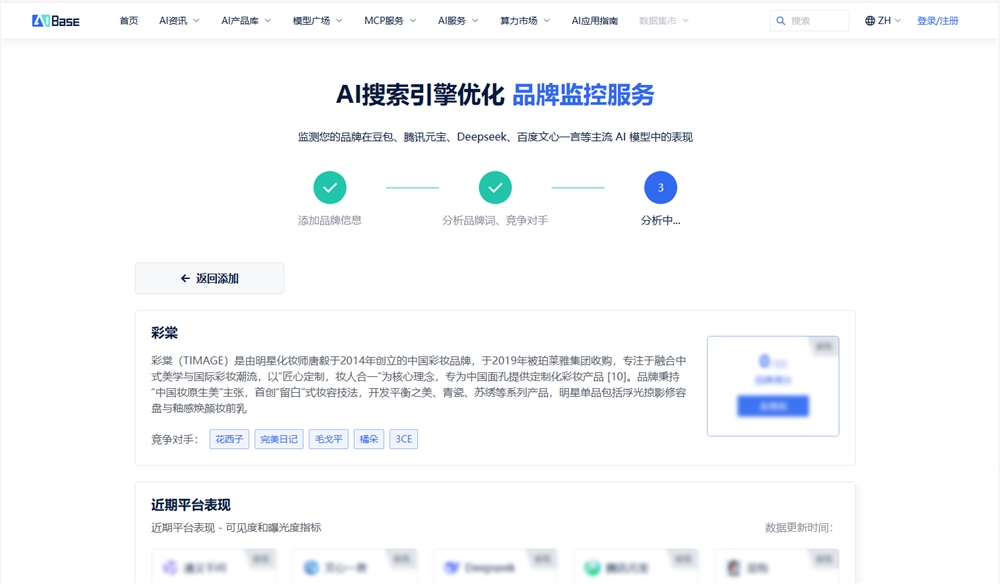1000x584 pixels.
Task: Click the green checkmark on 添加品牌信息 step
Action: pos(330,186)
